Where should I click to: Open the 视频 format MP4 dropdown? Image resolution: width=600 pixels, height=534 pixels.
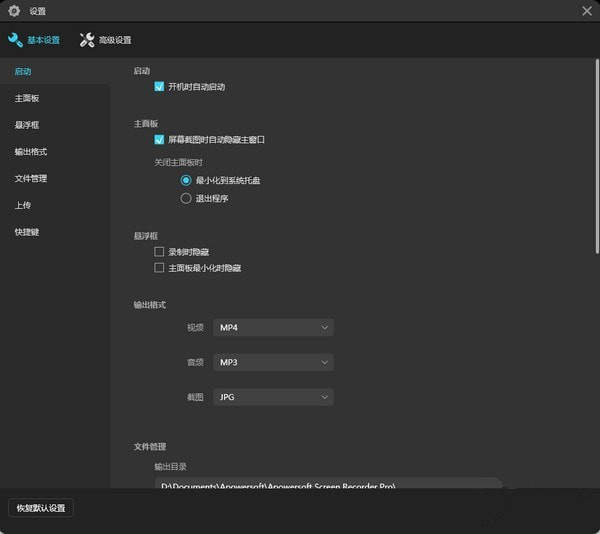coord(273,327)
